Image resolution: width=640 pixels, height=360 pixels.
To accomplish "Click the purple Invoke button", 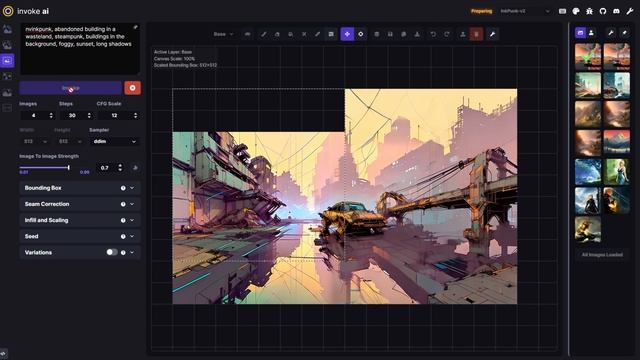I will (71, 88).
